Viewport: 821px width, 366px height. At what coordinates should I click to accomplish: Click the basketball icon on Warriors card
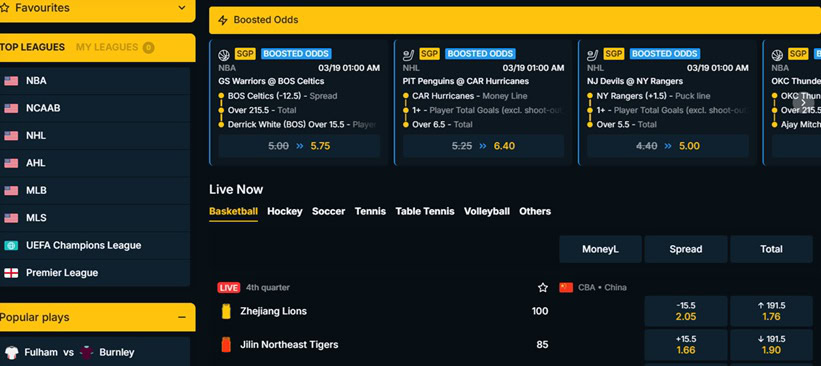(x=224, y=54)
